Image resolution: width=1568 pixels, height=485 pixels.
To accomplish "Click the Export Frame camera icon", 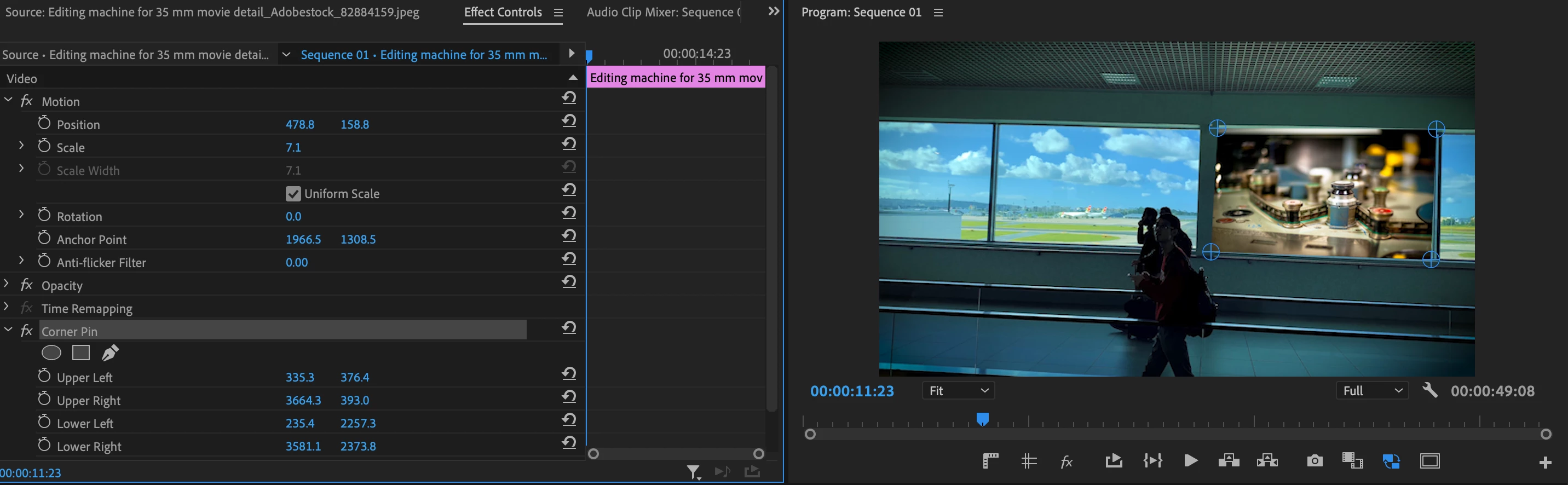I will [x=1314, y=461].
